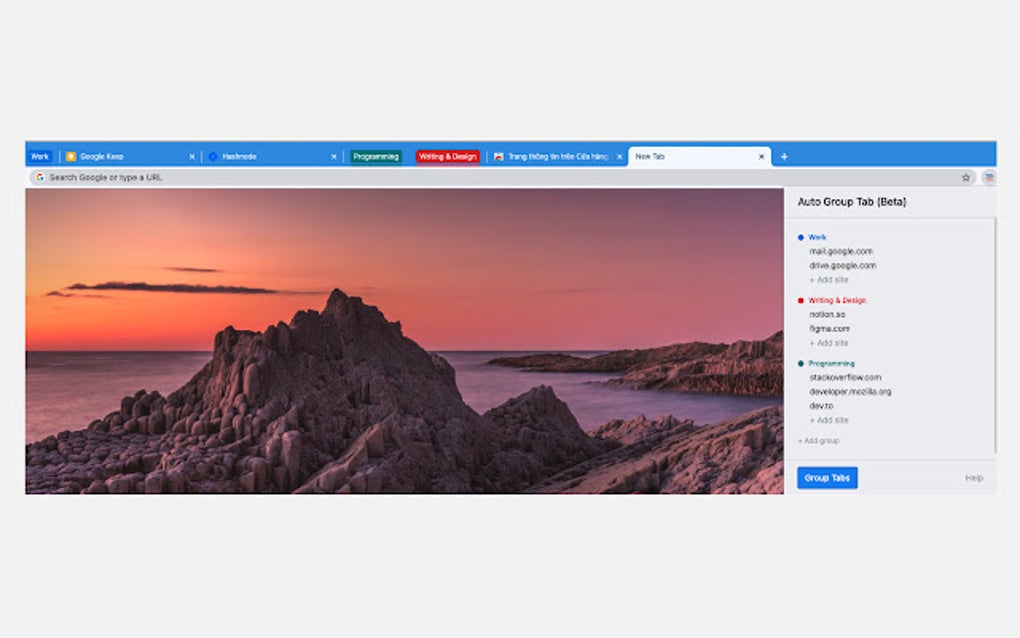The width and height of the screenshot is (1020, 638).
Task: Collapse the Work tab group
Action: click(x=39, y=156)
